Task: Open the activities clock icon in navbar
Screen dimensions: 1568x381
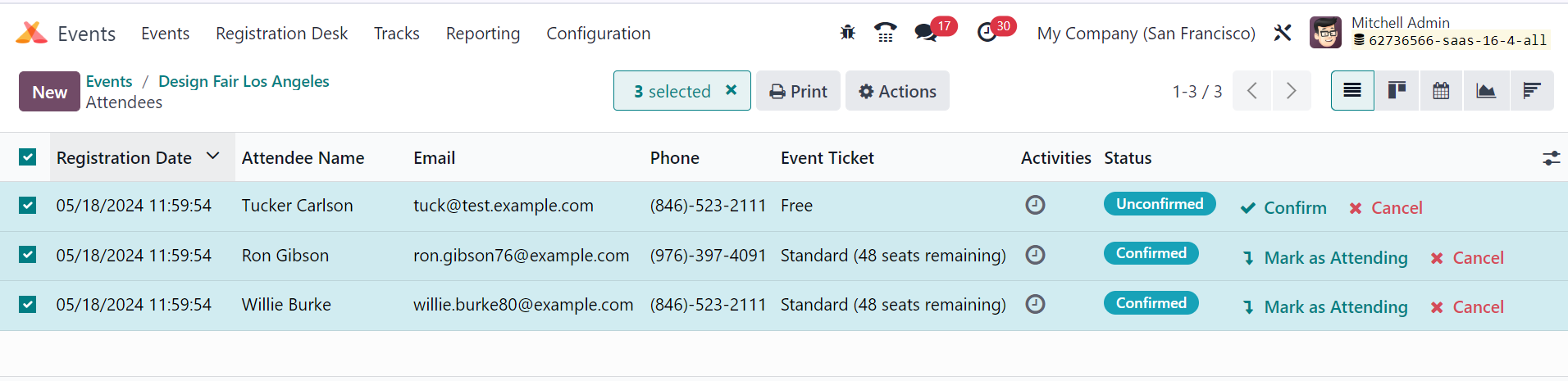Action: click(x=987, y=33)
